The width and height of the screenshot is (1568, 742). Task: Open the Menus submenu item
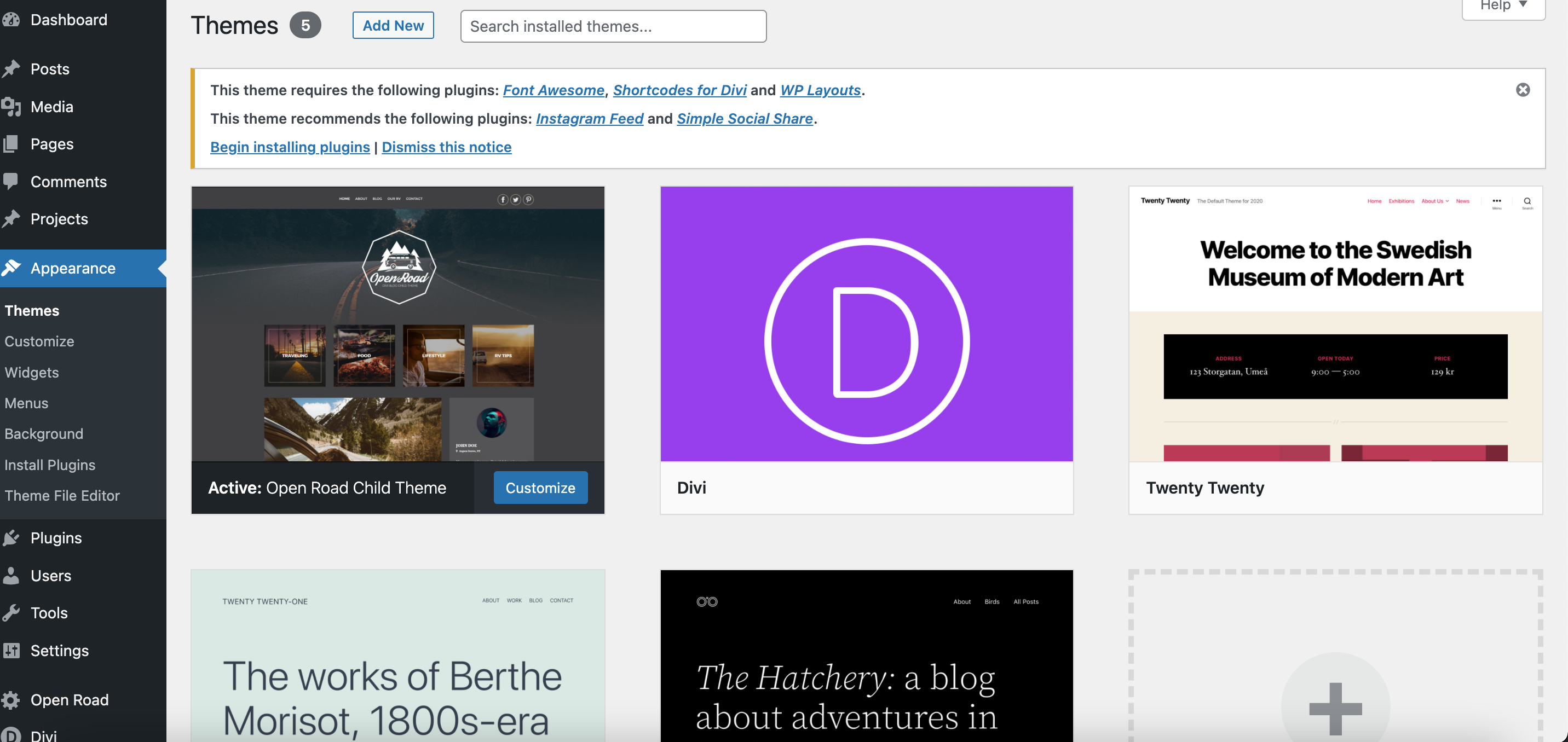[x=26, y=403]
